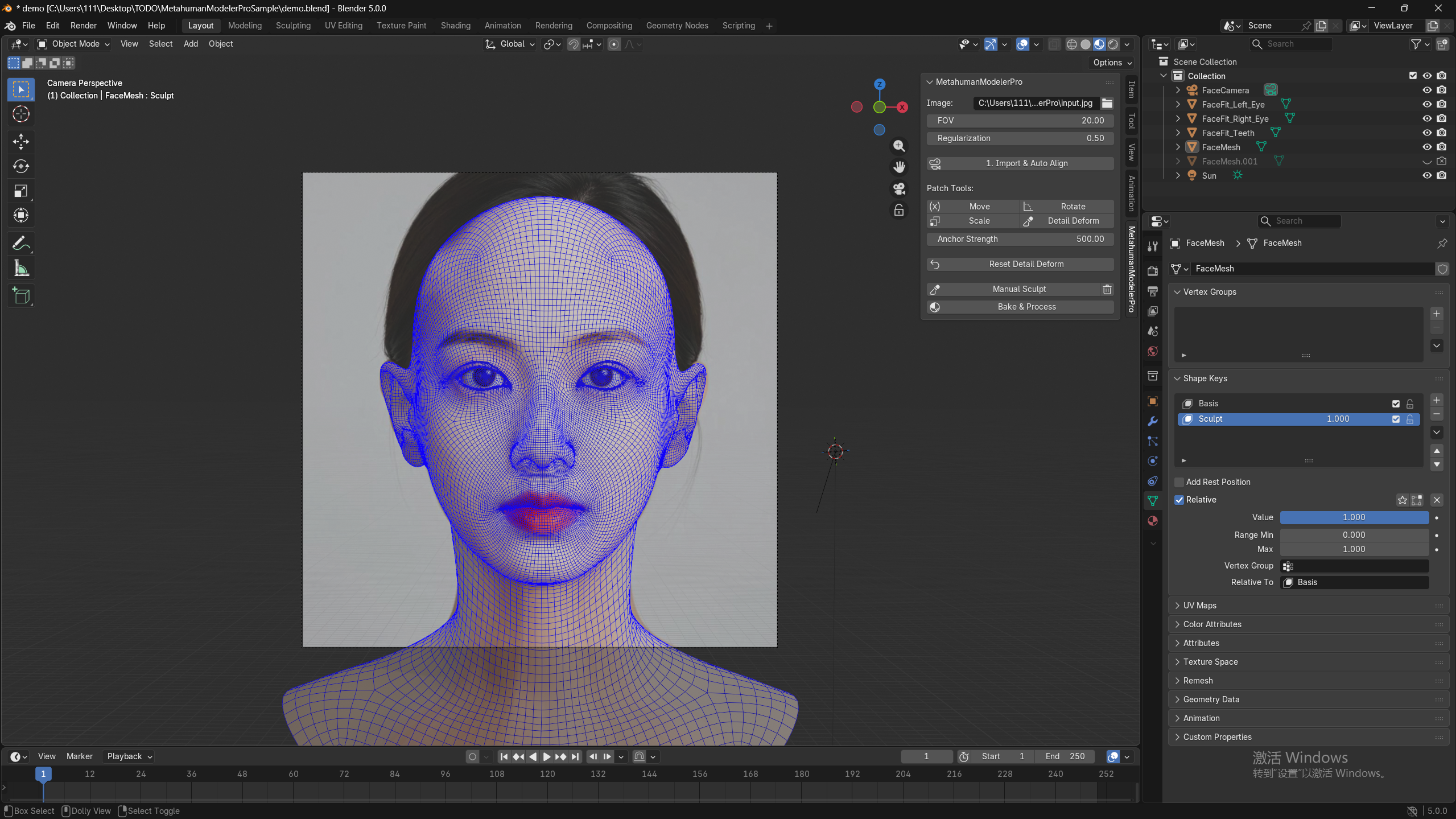The width and height of the screenshot is (1456, 819).
Task: Click the Add Cube tool icon
Action: click(21, 296)
